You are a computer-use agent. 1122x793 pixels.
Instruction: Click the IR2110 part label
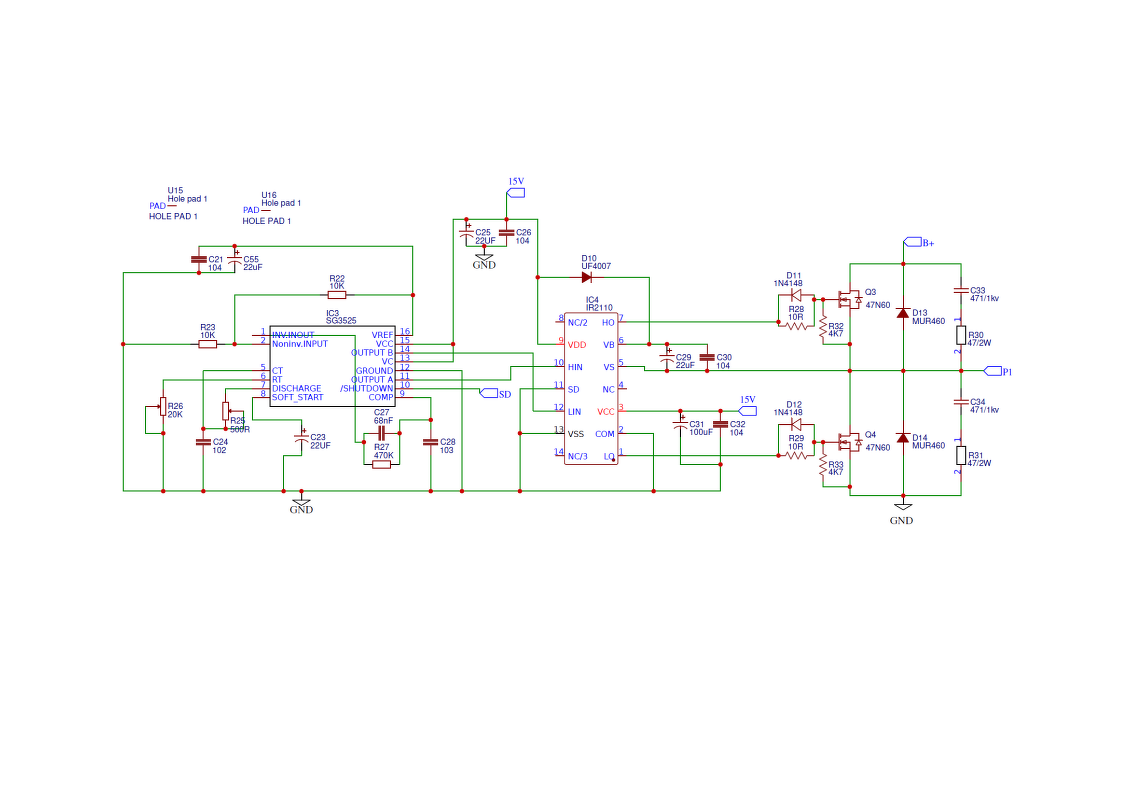tap(600, 308)
